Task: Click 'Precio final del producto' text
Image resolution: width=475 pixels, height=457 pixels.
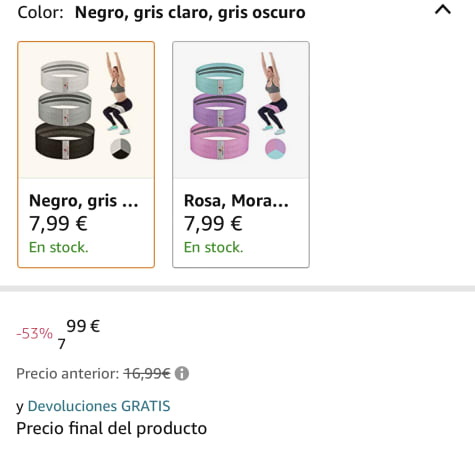Action: 112,429
